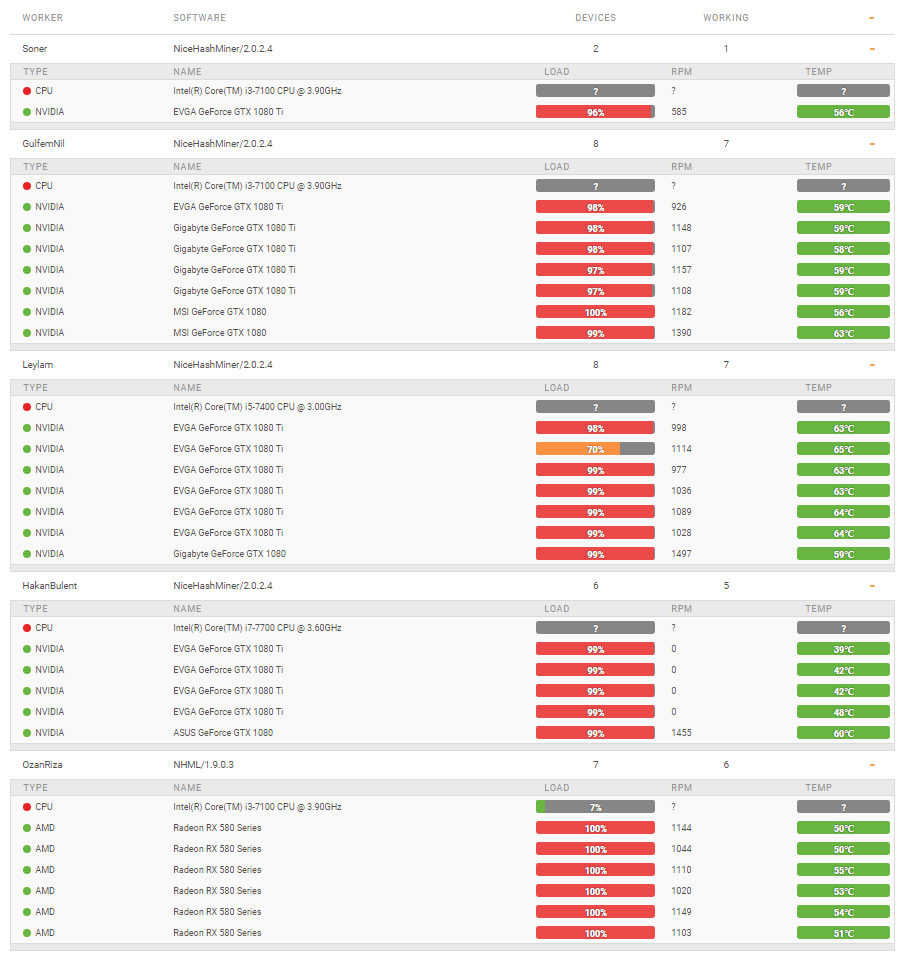Click green dot of NVIDIA row showing 39°C
Viewport: 901px width, 955px height.
[27, 649]
